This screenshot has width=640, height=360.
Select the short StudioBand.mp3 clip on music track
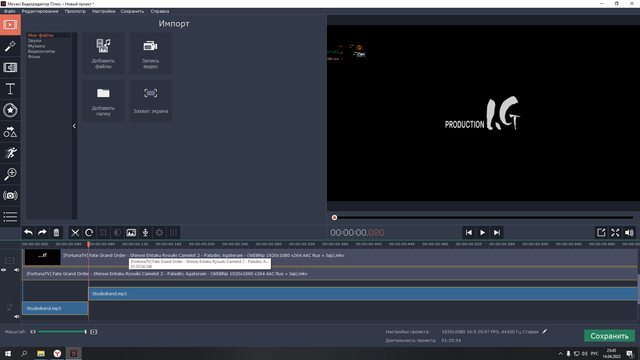[x=55, y=308]
